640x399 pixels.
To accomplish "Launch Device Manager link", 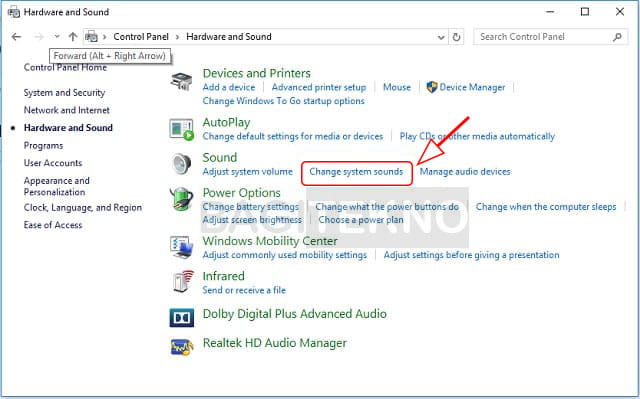I will tap(472, 87).
